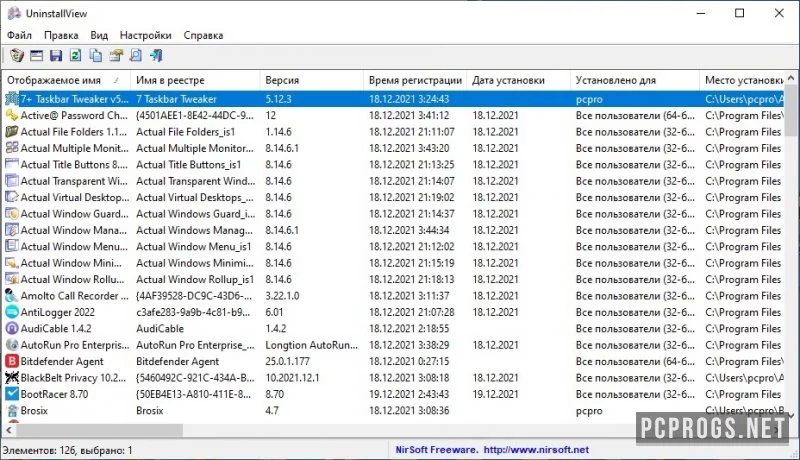
Task: Click the Uninstall recycle bin toolbar icon
Action: [x=17, y=55]
